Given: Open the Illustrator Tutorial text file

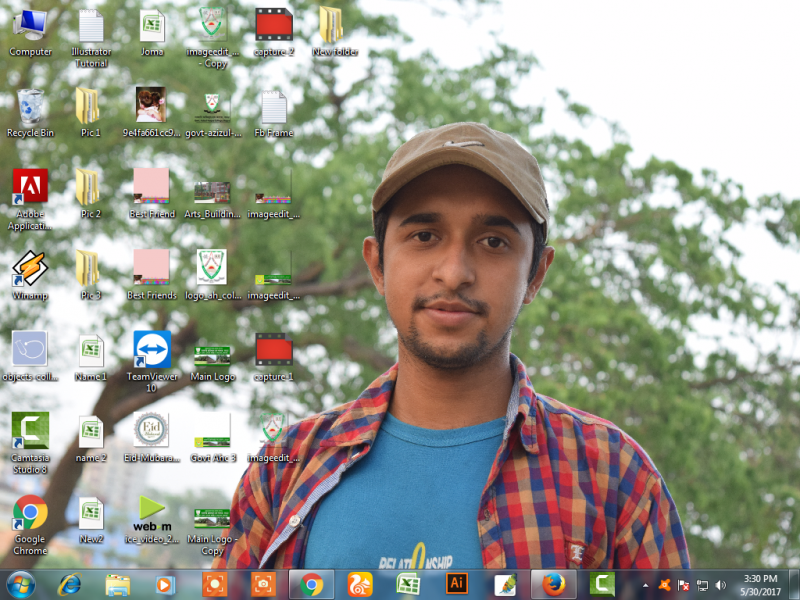Looking at the screenshot, I should pos(91,26).
